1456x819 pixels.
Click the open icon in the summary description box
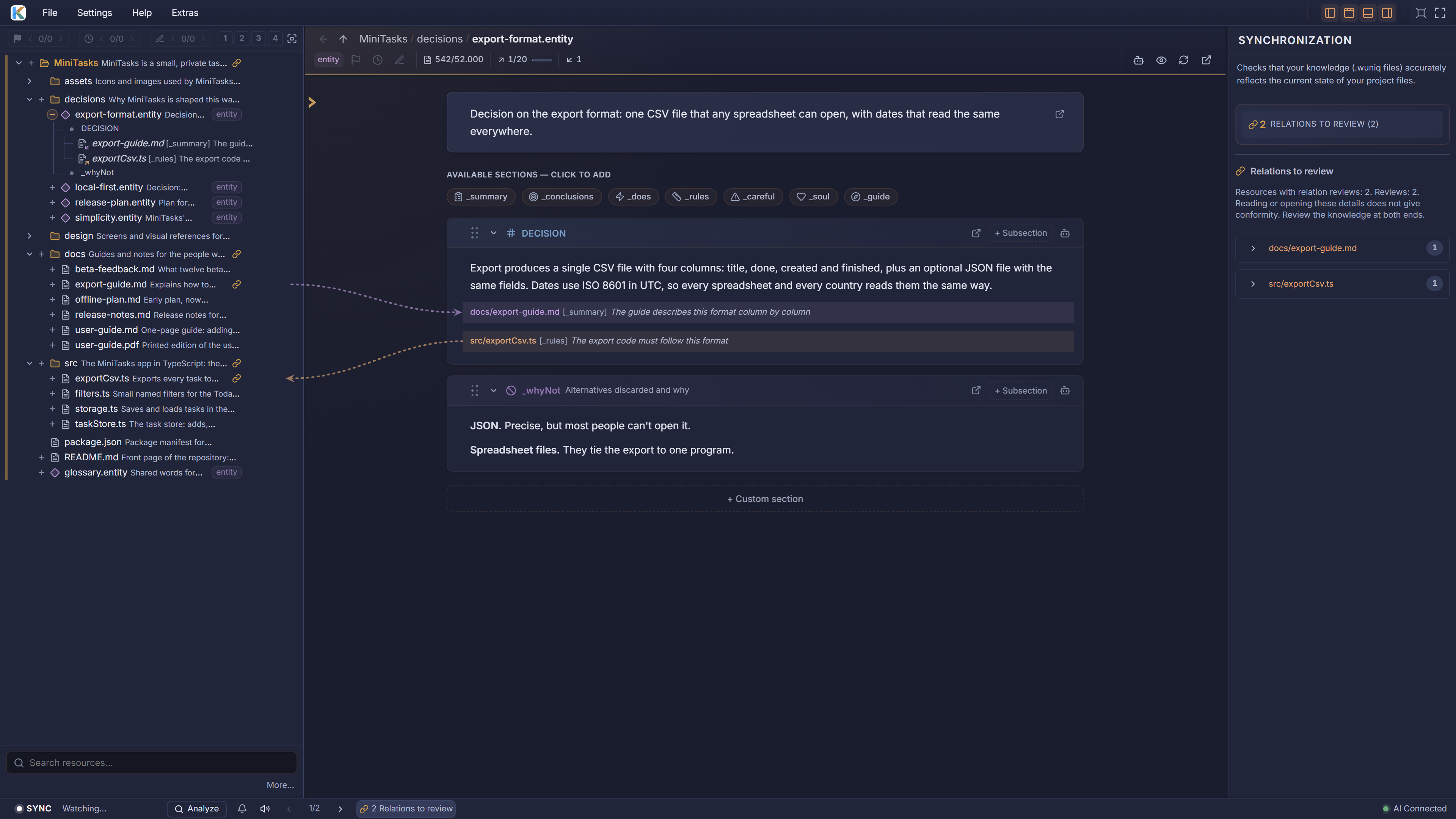point(1060,114)
